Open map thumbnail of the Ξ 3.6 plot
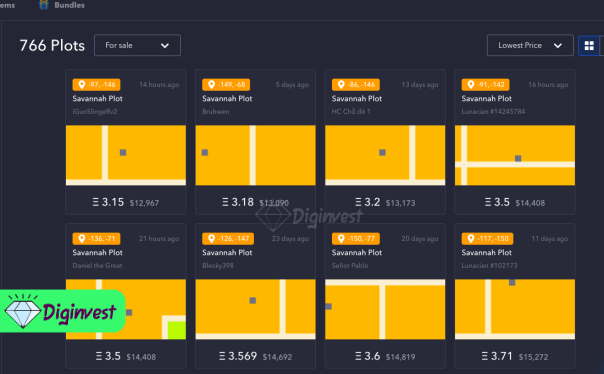 (385, 309)
